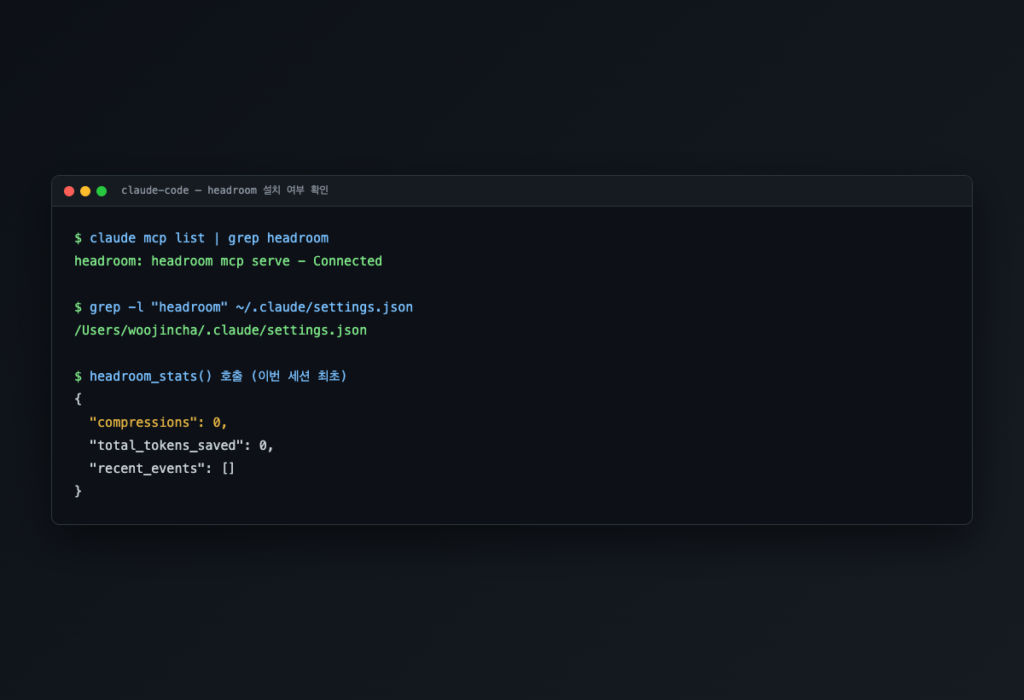Screen dimensions: 1024x700
Task: Click the '"compressions": 0,' line
Action: pos(158,422)
